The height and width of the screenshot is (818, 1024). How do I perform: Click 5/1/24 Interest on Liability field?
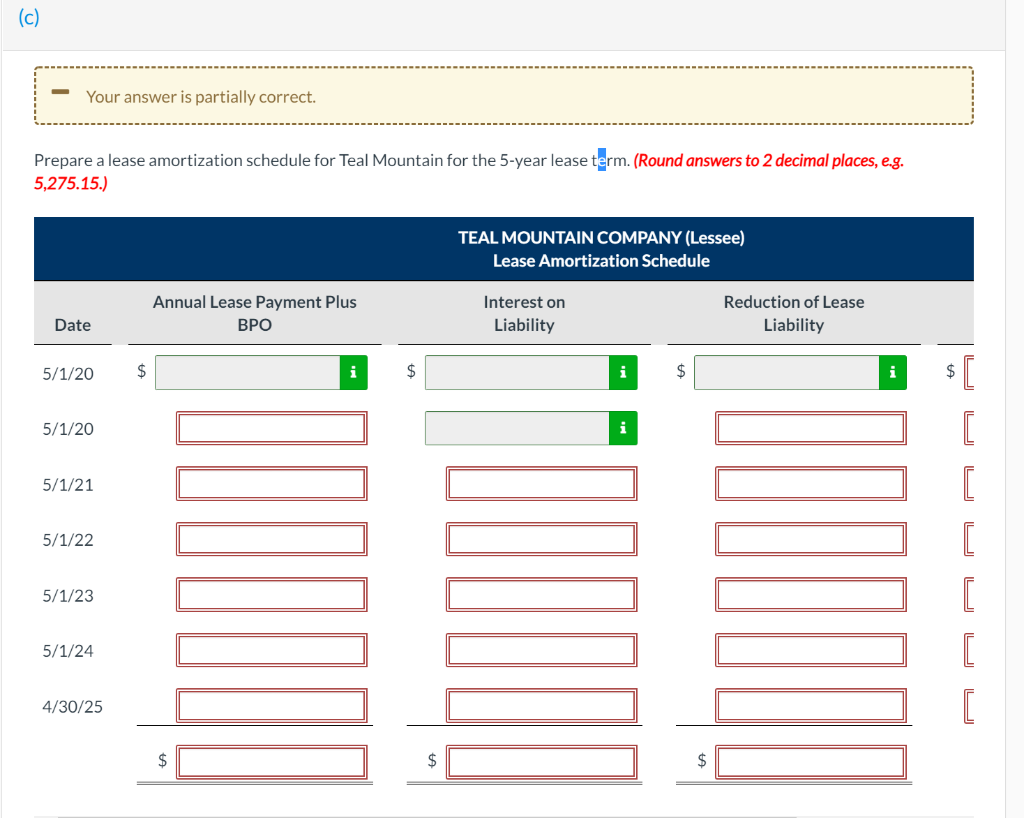click(541, 650)
